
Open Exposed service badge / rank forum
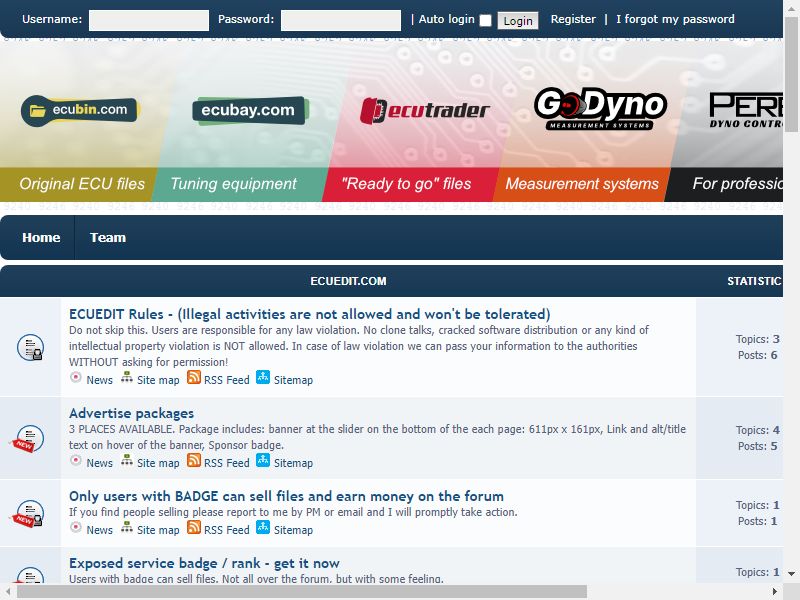(204, 563)
